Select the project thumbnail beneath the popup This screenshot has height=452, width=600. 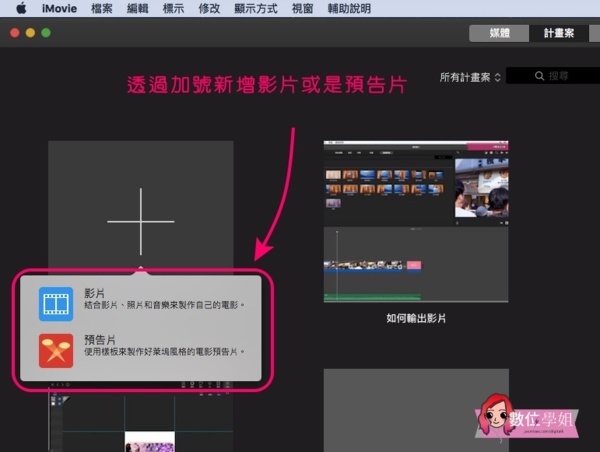(x=141, y=422)
